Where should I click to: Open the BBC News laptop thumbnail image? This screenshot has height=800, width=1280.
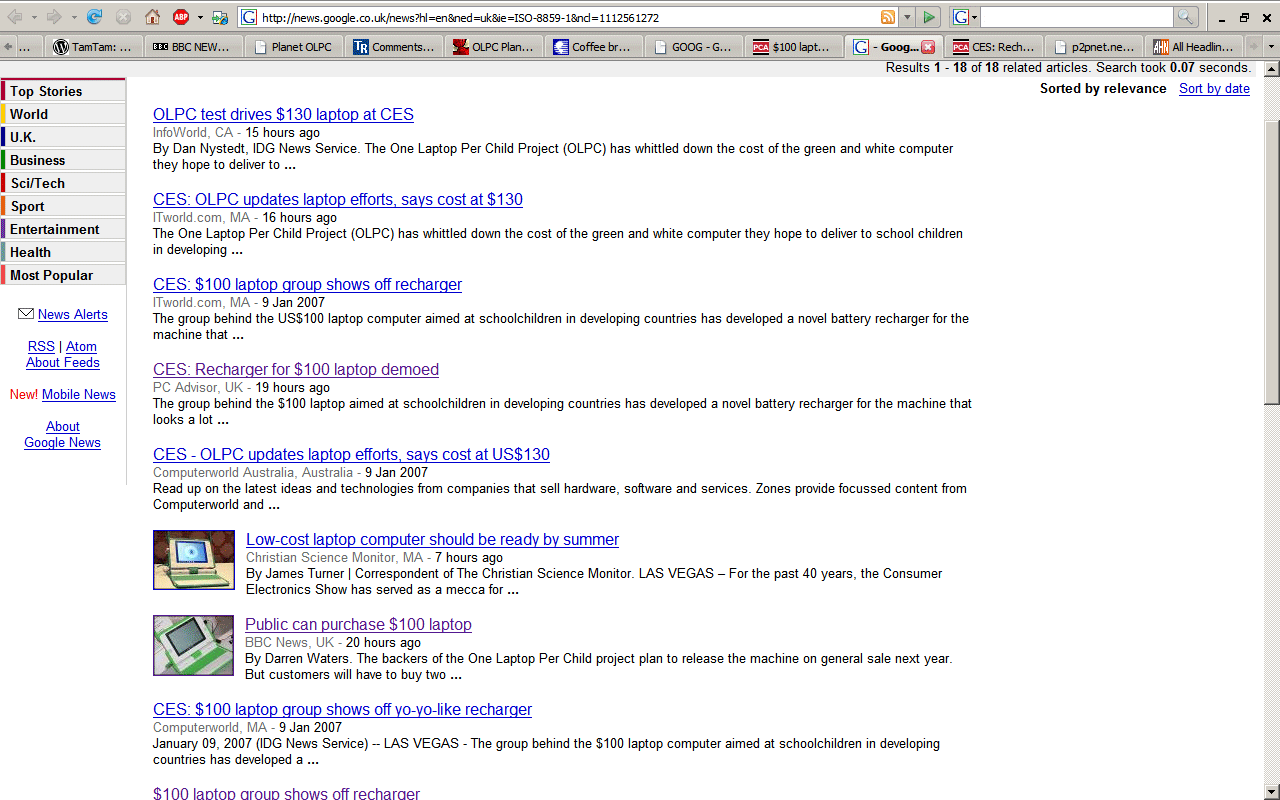(194, 645)
